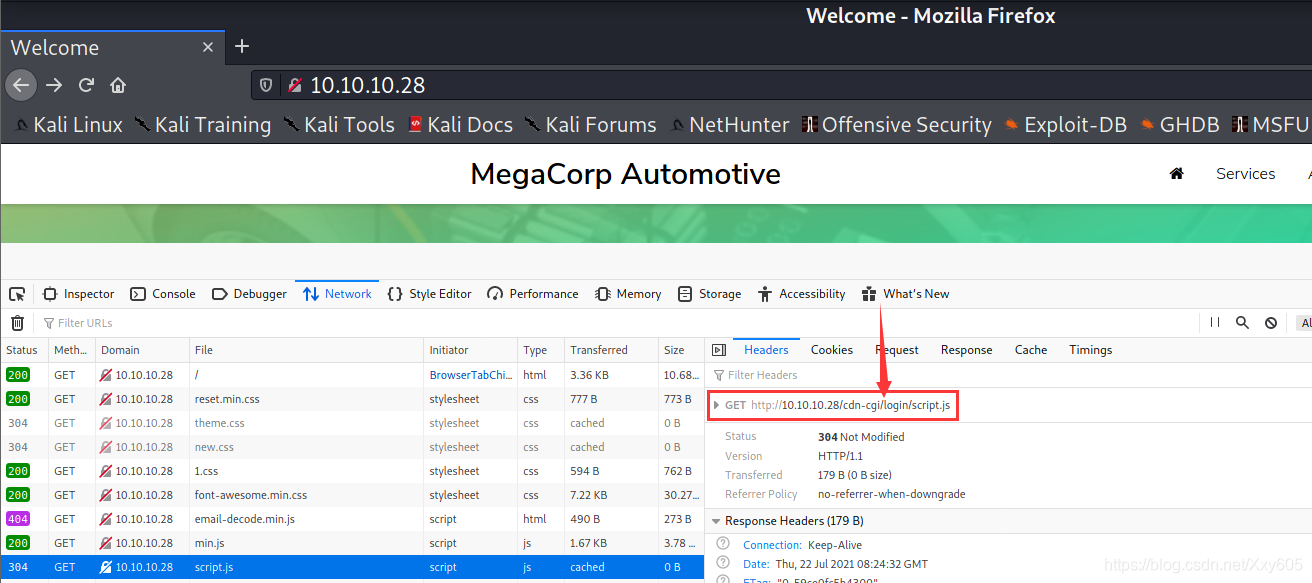Image resolution: width=1312 pixels, height=583 pixels.
Task: Select the theme.css request row
Action: coord(351,423)
